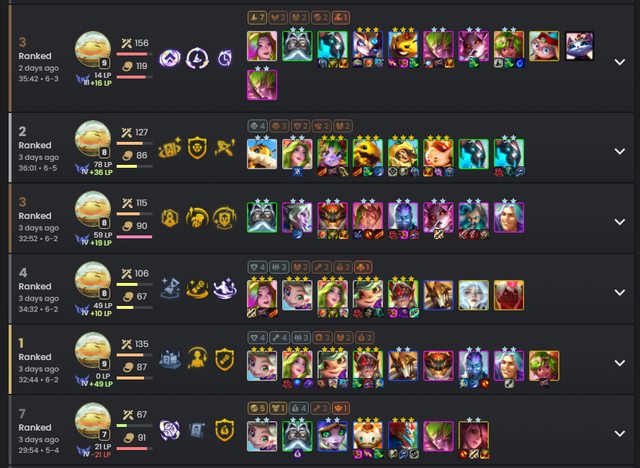The height and width of the screenshot is (468, 640).
Task: Click the rank emblem in 2nd place match
Action: click(x=83, y=169)
